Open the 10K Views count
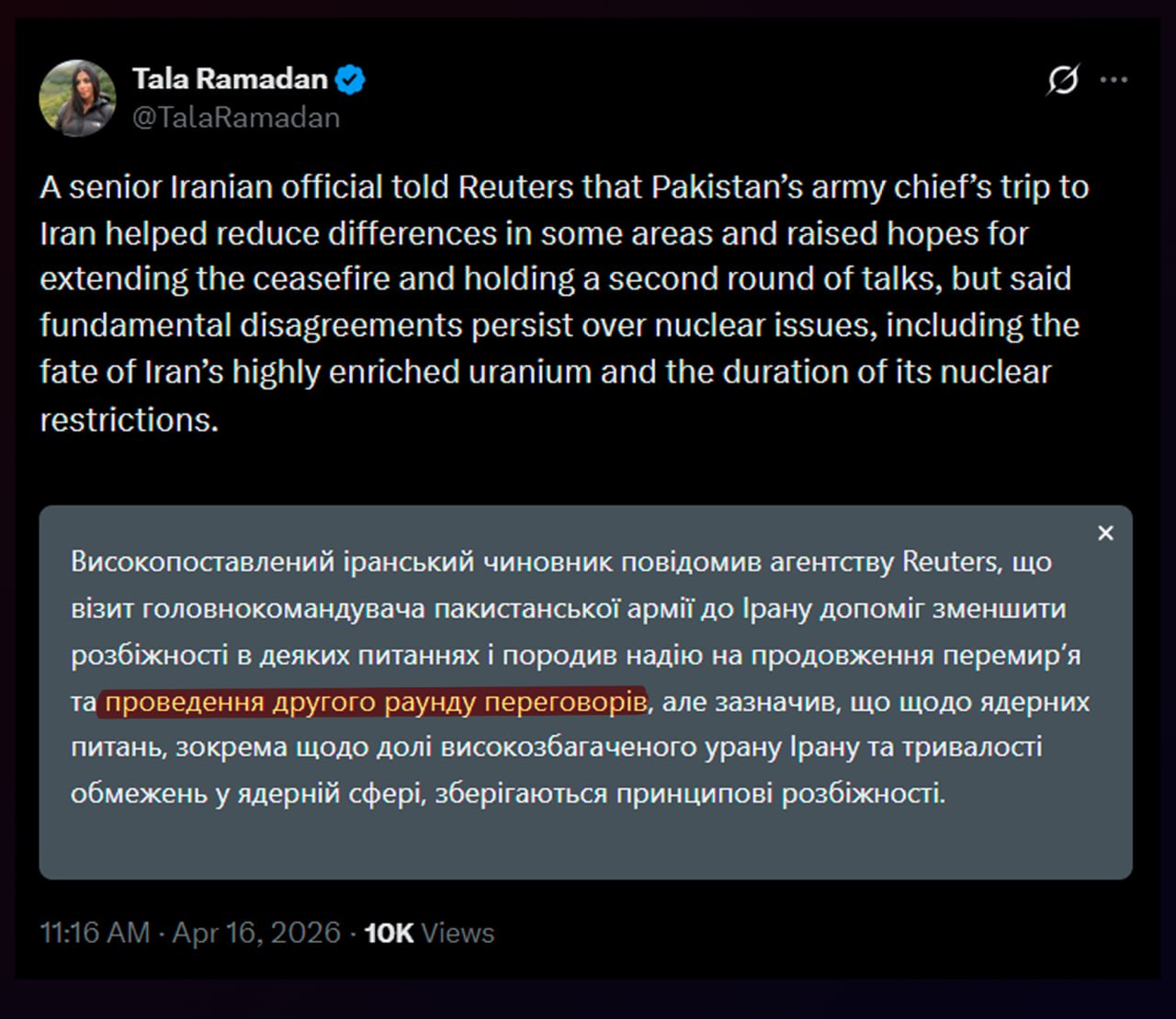The height and width of the screenshot is (1019, 1176). click(429, 933)
